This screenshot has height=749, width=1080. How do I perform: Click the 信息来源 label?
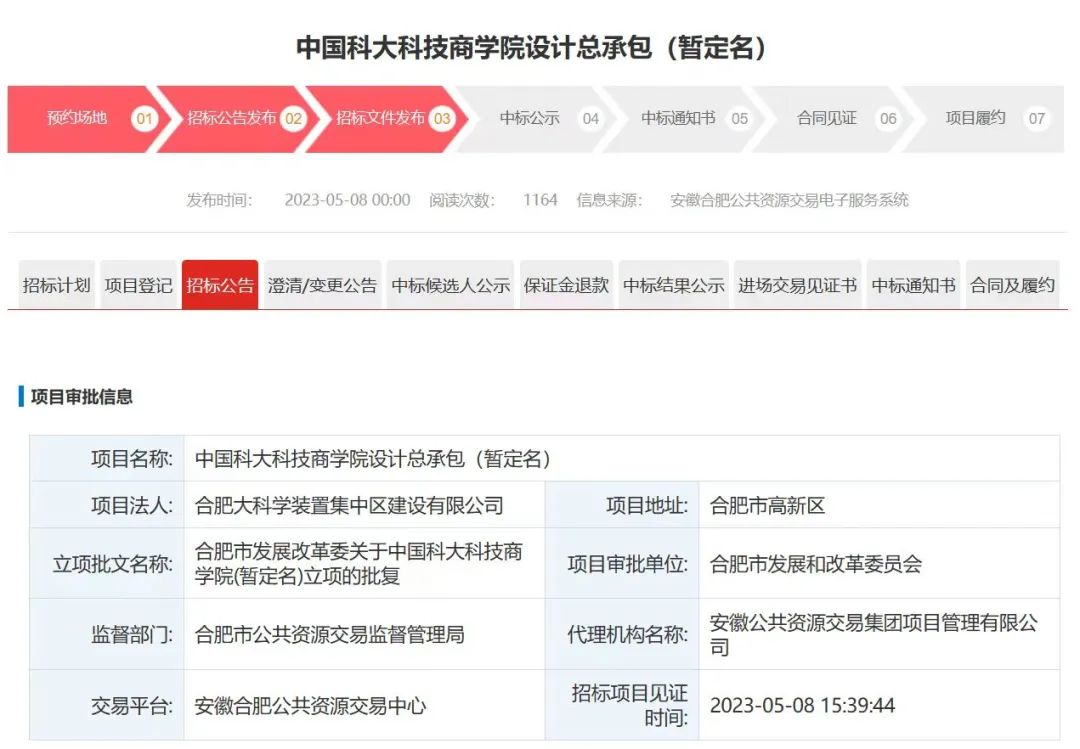point(610,200)
